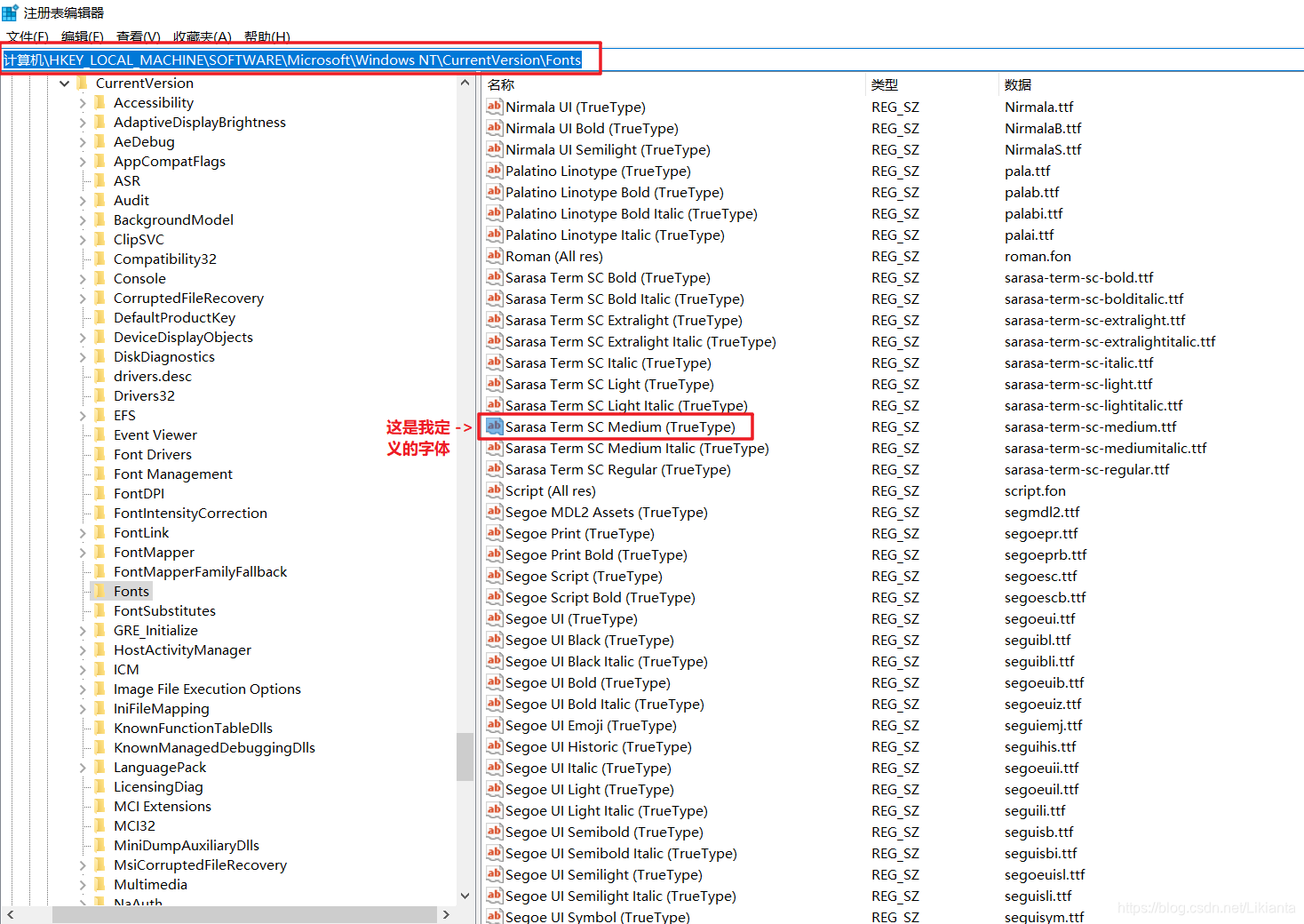
Task: Click the tree pane scroll-up arrow
Action: [x=465, y=83]
